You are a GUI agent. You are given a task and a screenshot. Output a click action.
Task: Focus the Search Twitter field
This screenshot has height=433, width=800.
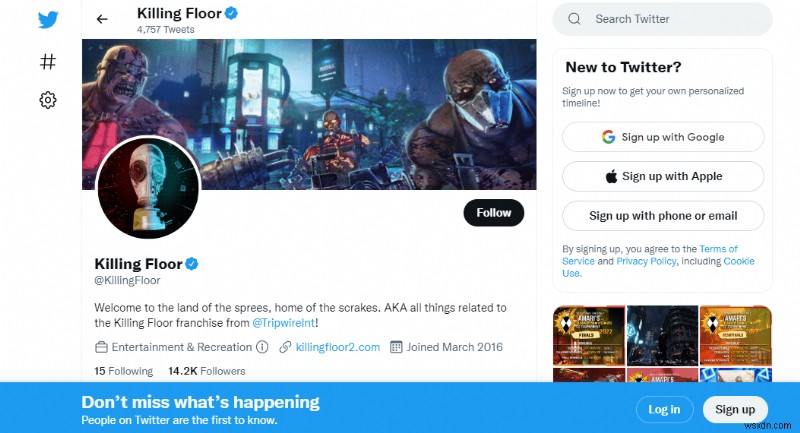[x=675, y=19]
